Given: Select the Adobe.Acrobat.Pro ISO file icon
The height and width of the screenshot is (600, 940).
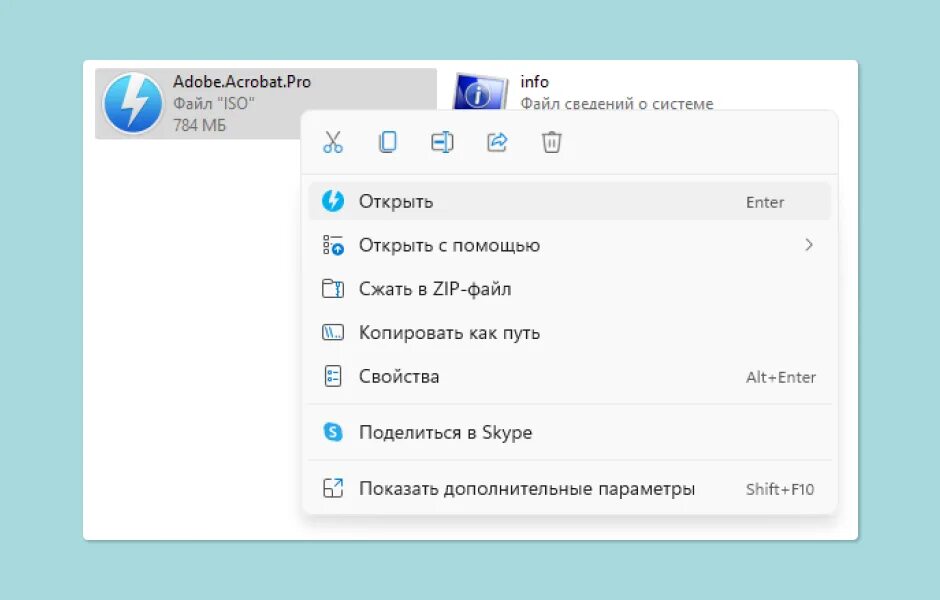Looking at the screenshot, I should [133, 103].
